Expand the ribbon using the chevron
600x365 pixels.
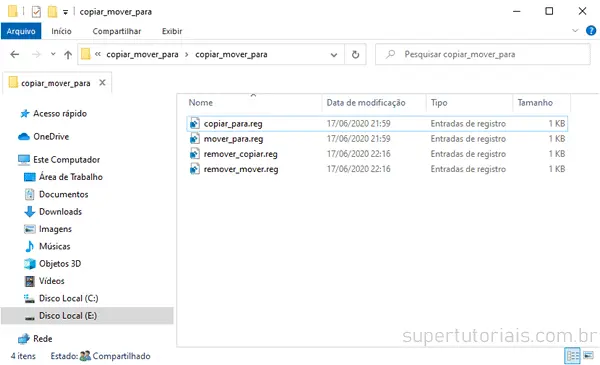(575, 31)
